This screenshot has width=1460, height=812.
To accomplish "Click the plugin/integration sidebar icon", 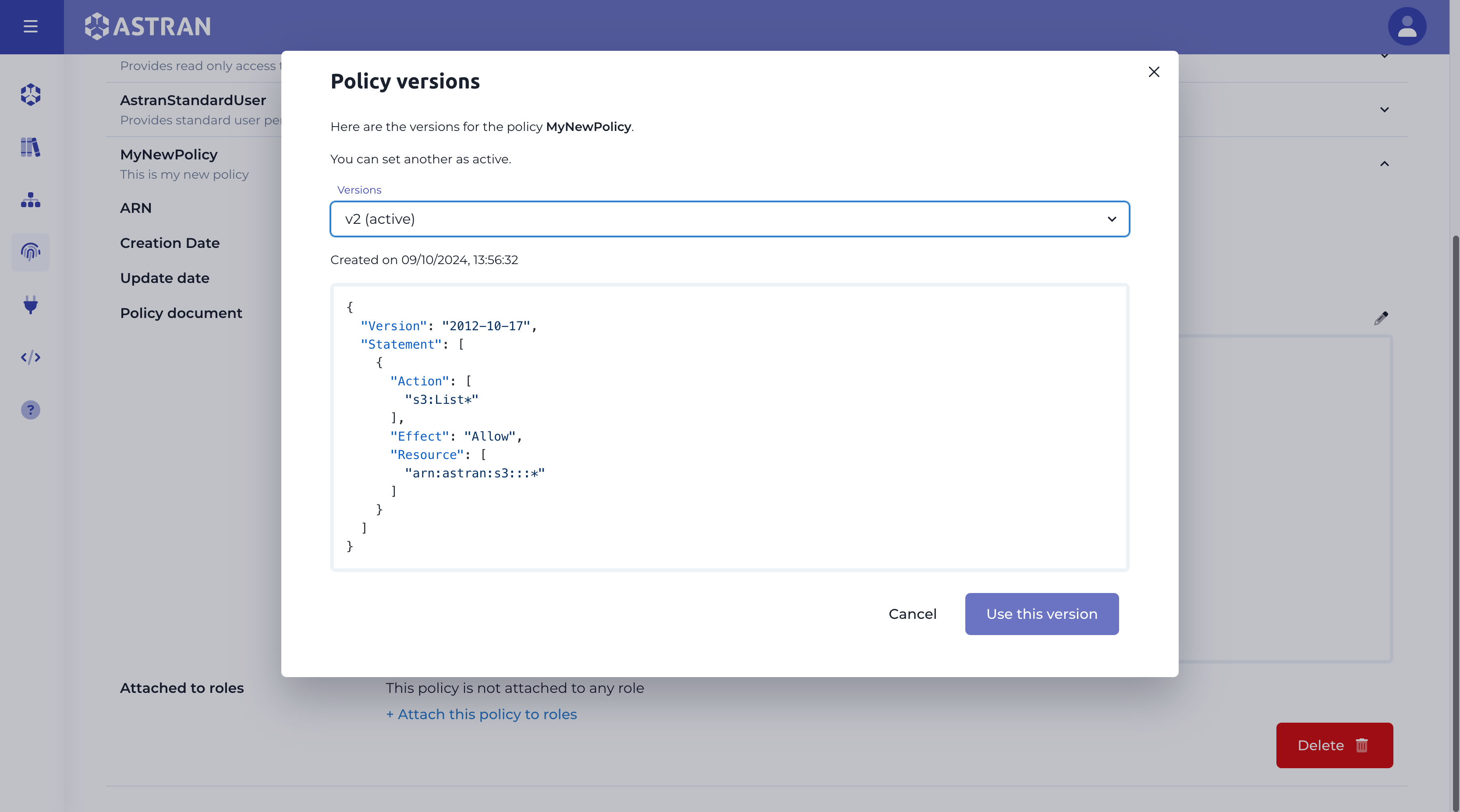I will [x=30, y=305].
